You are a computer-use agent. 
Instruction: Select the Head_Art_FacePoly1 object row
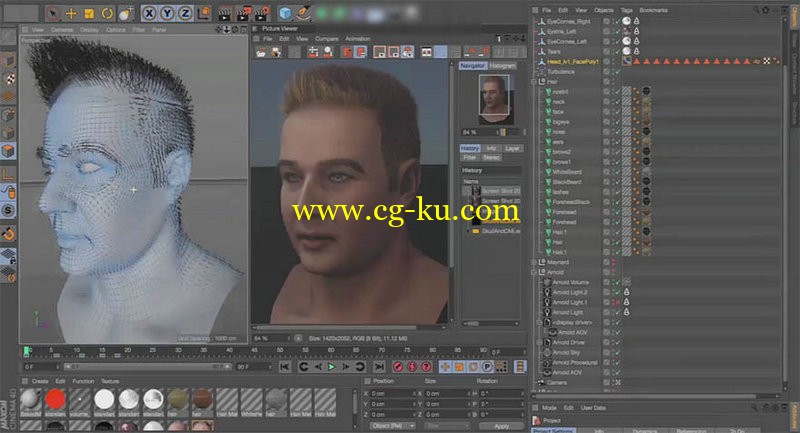(571, 62)
